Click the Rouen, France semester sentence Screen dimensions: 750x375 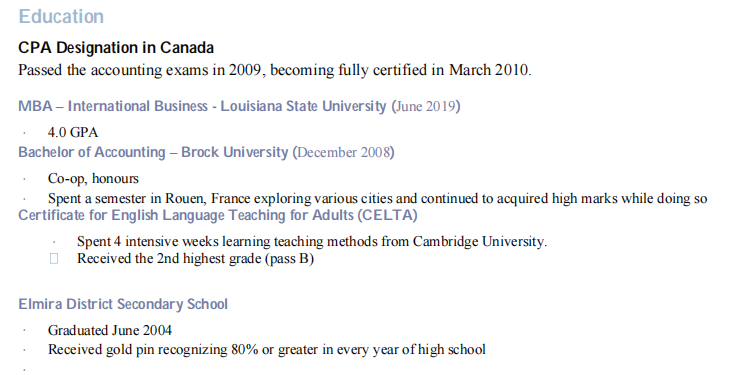(377, 199)
